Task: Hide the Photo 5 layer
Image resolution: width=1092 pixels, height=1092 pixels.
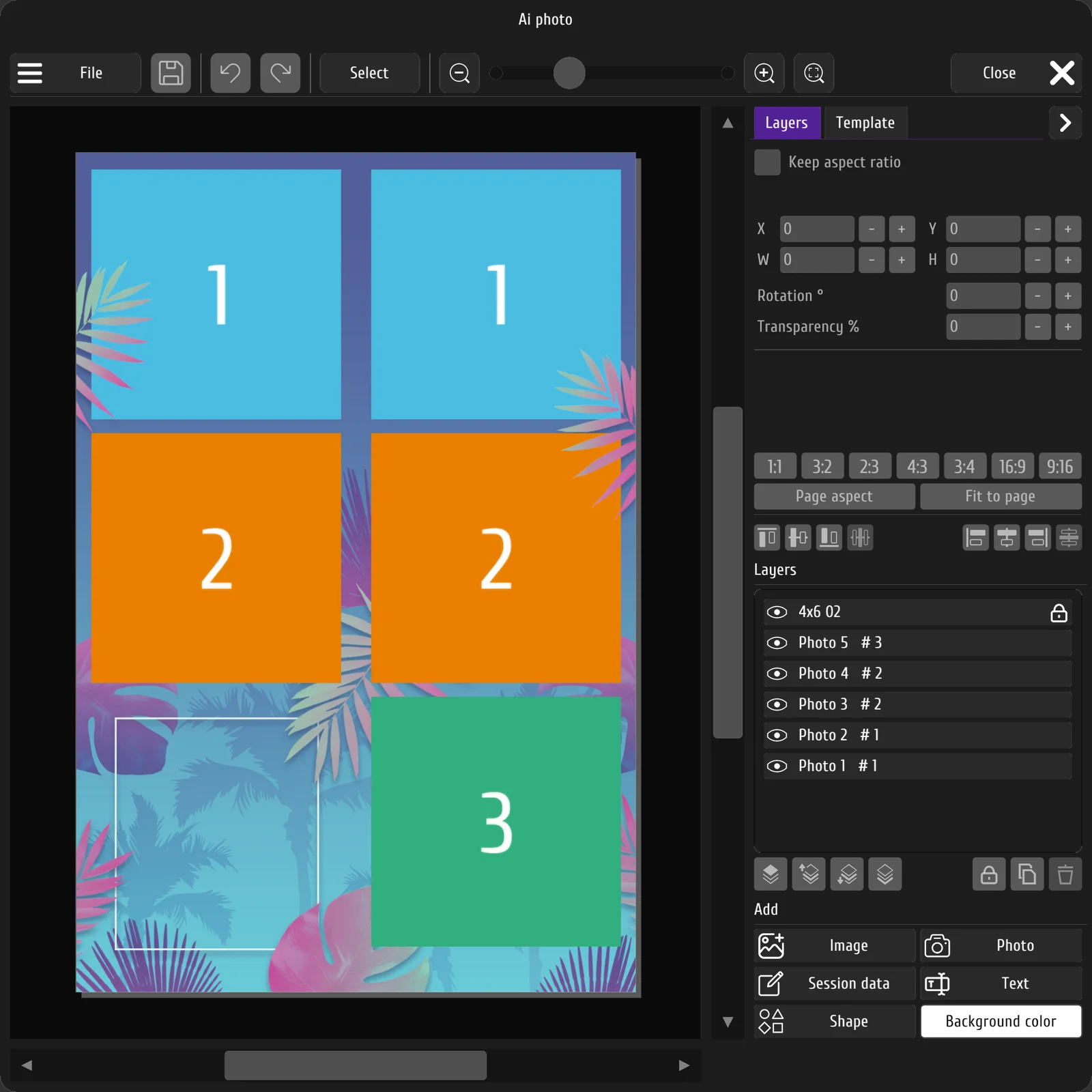Action: pyautogui.click(x=777, y=643)
